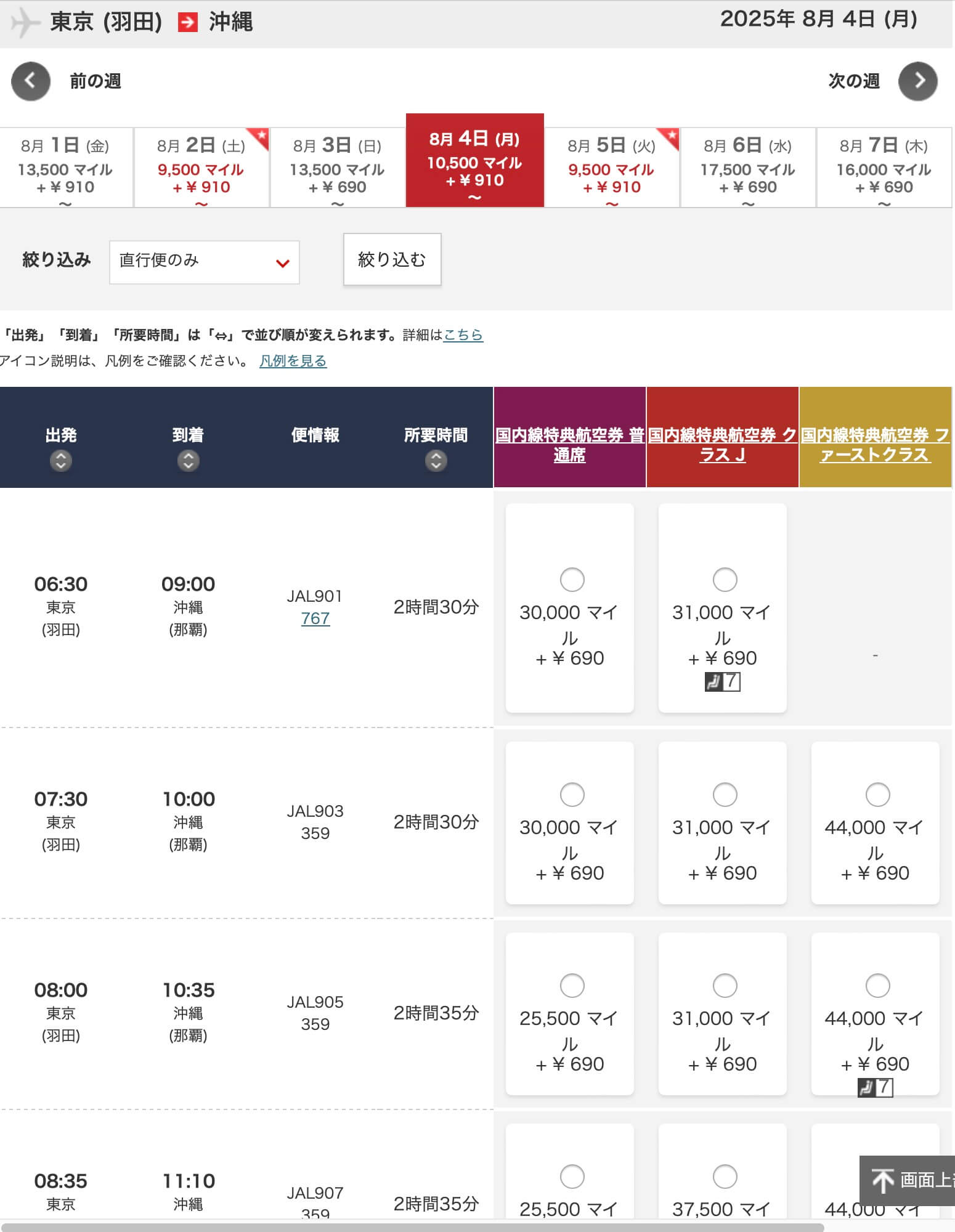Apply filter with 絞り込む button
Viewport: 955px width, 1232px height.
coord(392,259)
